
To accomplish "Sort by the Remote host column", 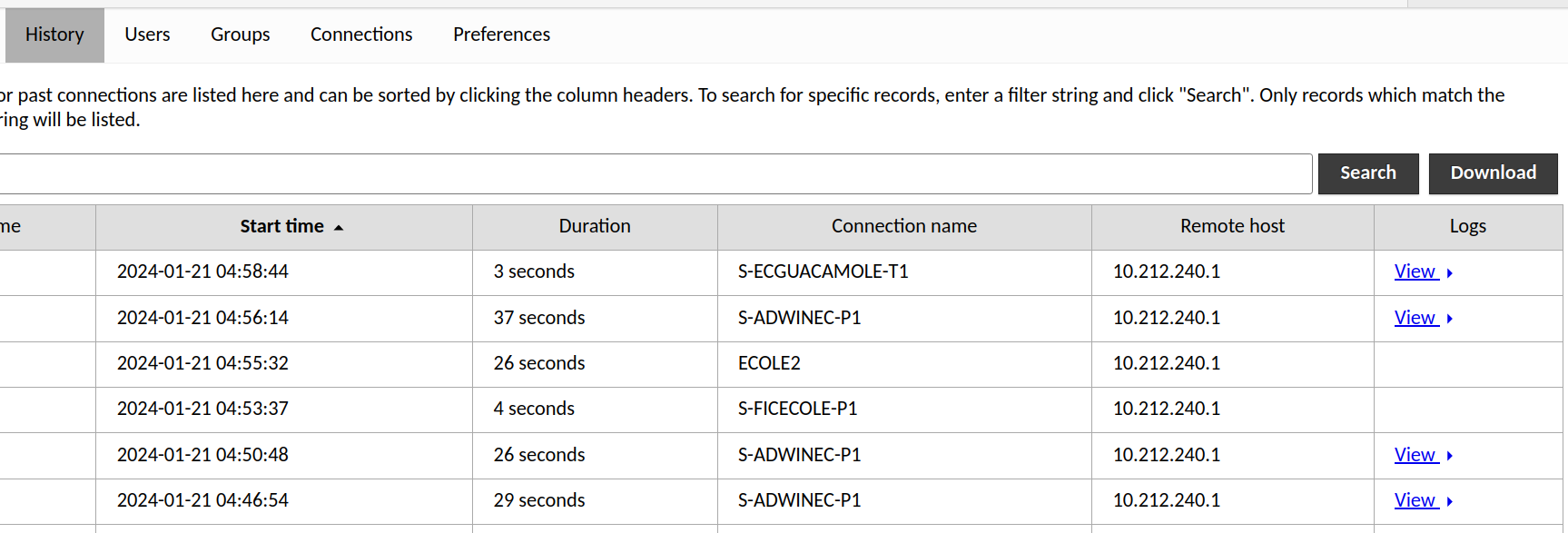I will [x=1232, y=227].
